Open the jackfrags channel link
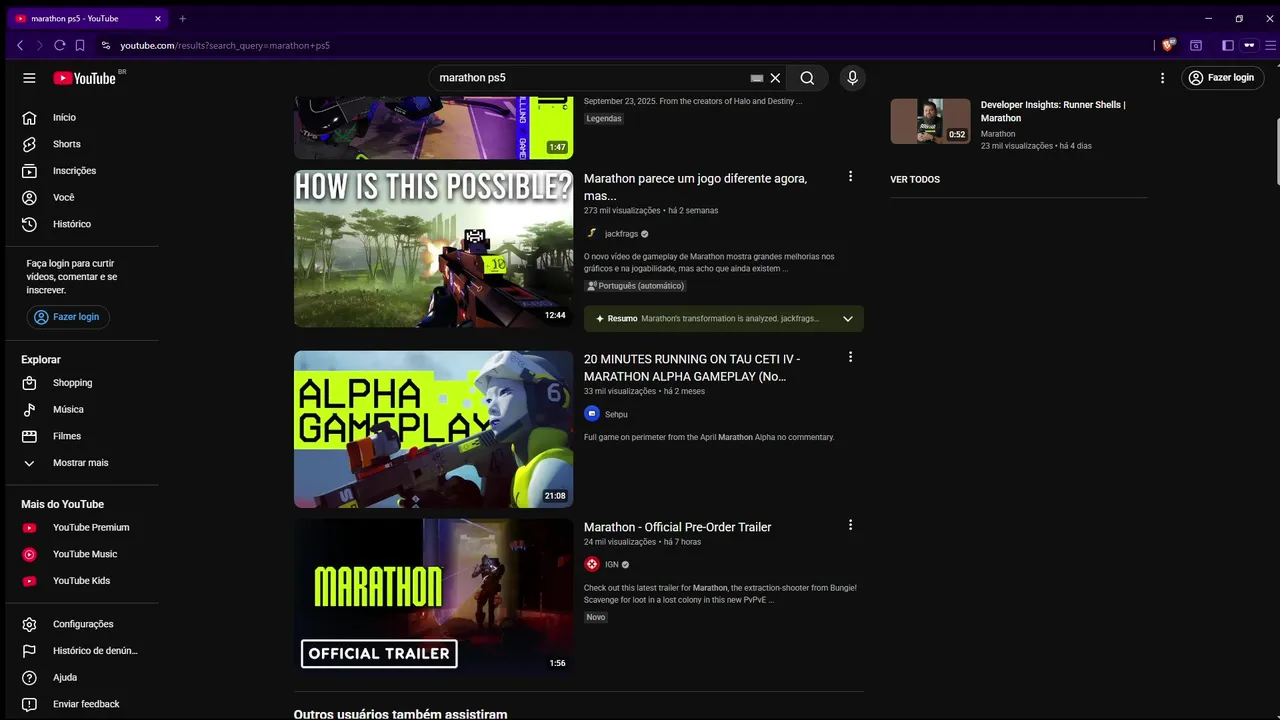The width and height of the screenshot is (1280, 720). (621, 234)
